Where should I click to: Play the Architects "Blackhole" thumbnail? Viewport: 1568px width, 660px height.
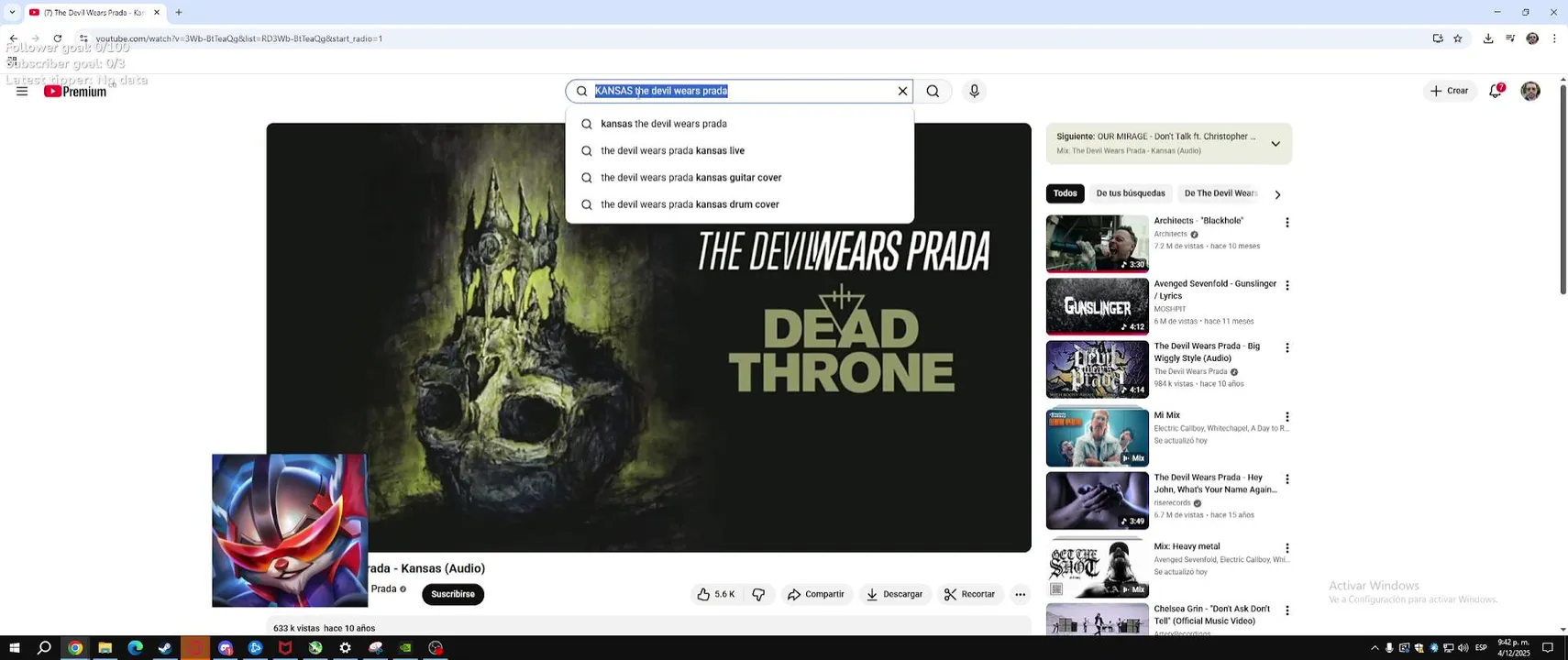tap(1097, 244)
